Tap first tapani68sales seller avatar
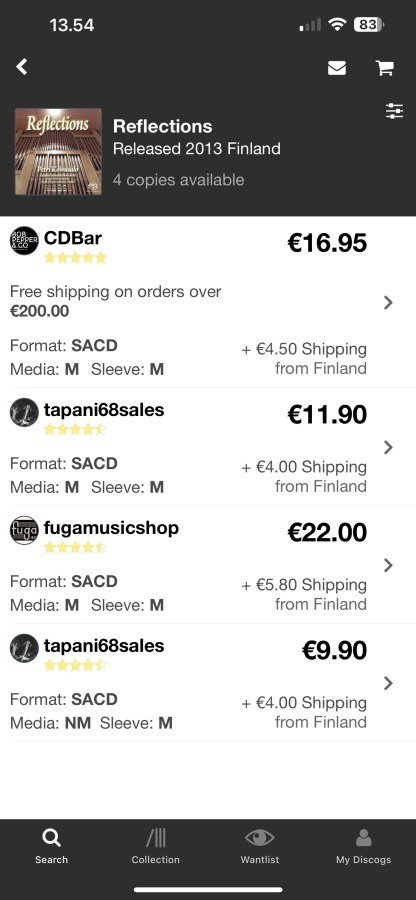Viewport: 416px width, 900px height. point(24,413)
